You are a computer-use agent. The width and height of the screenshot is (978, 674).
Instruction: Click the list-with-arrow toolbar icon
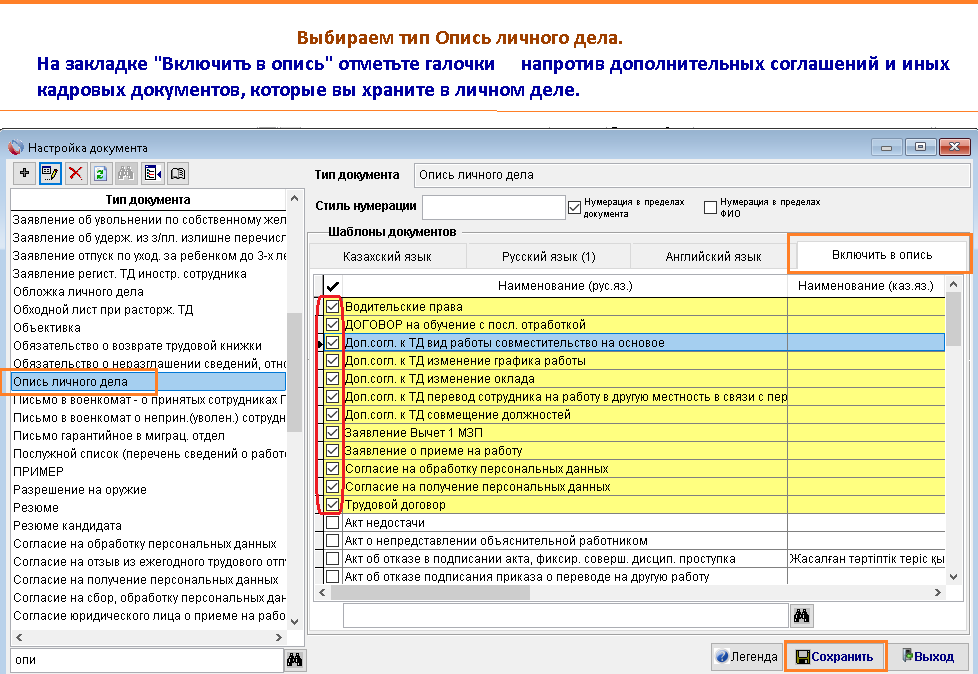tap(152, 173)
